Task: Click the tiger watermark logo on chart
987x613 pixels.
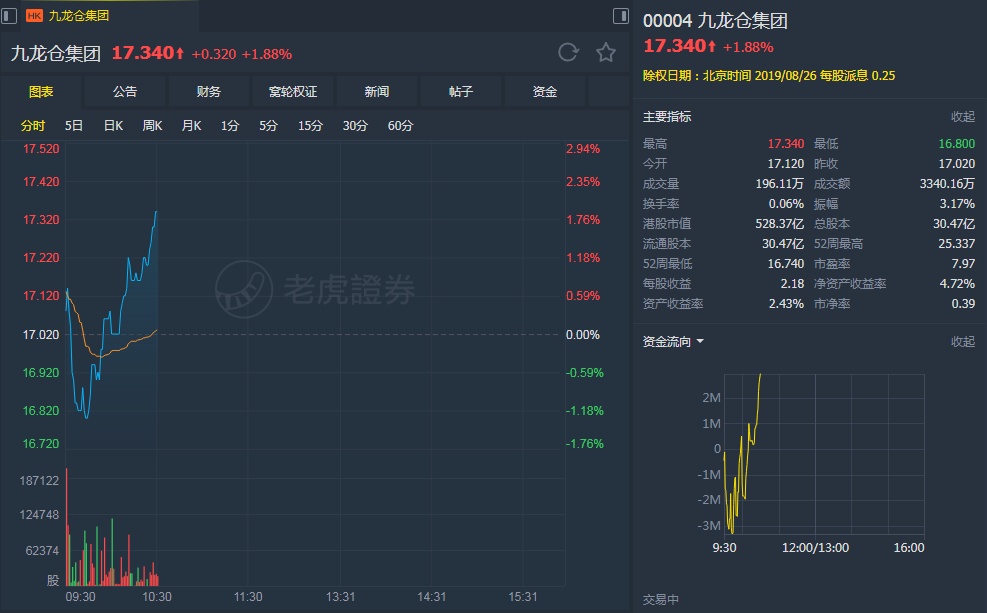Action: click(x=244, y=289)
